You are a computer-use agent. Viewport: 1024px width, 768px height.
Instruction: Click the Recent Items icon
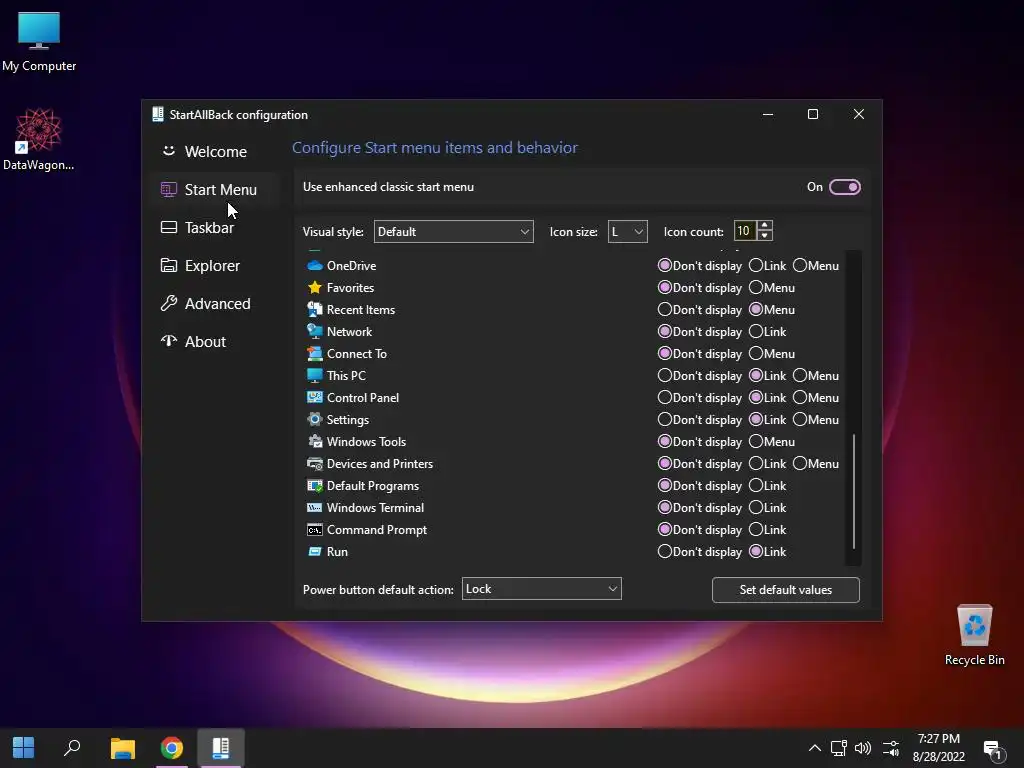pos(315,310)
